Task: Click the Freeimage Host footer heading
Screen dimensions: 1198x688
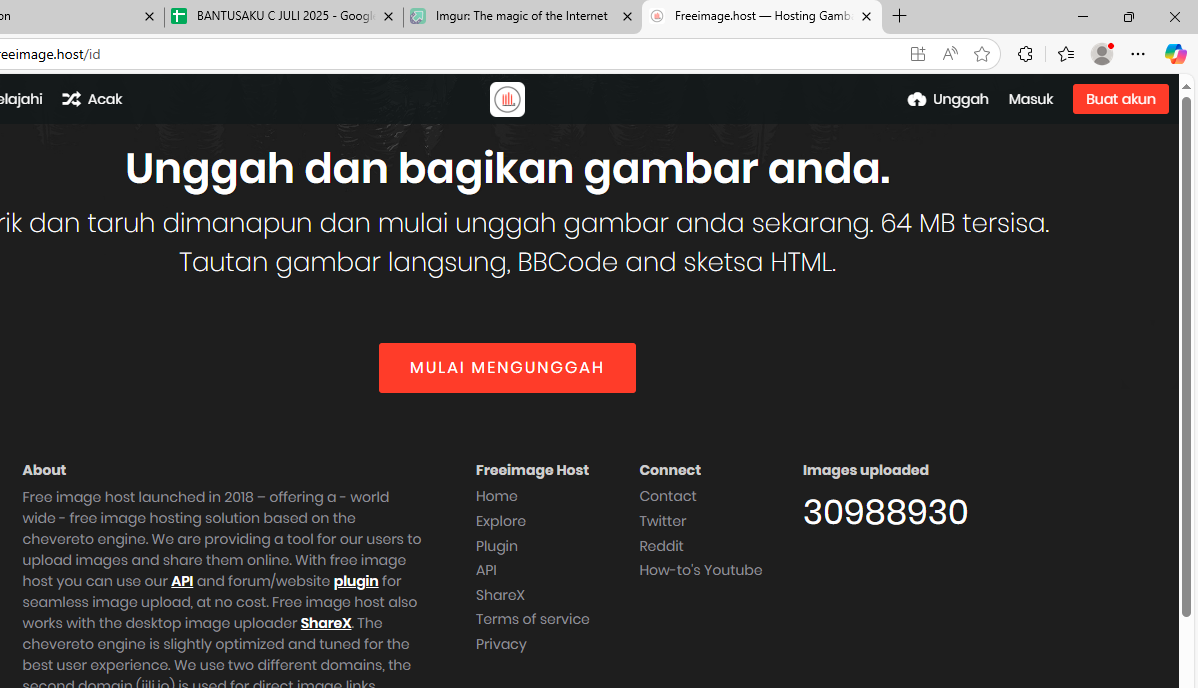Action: coord(533,470)
